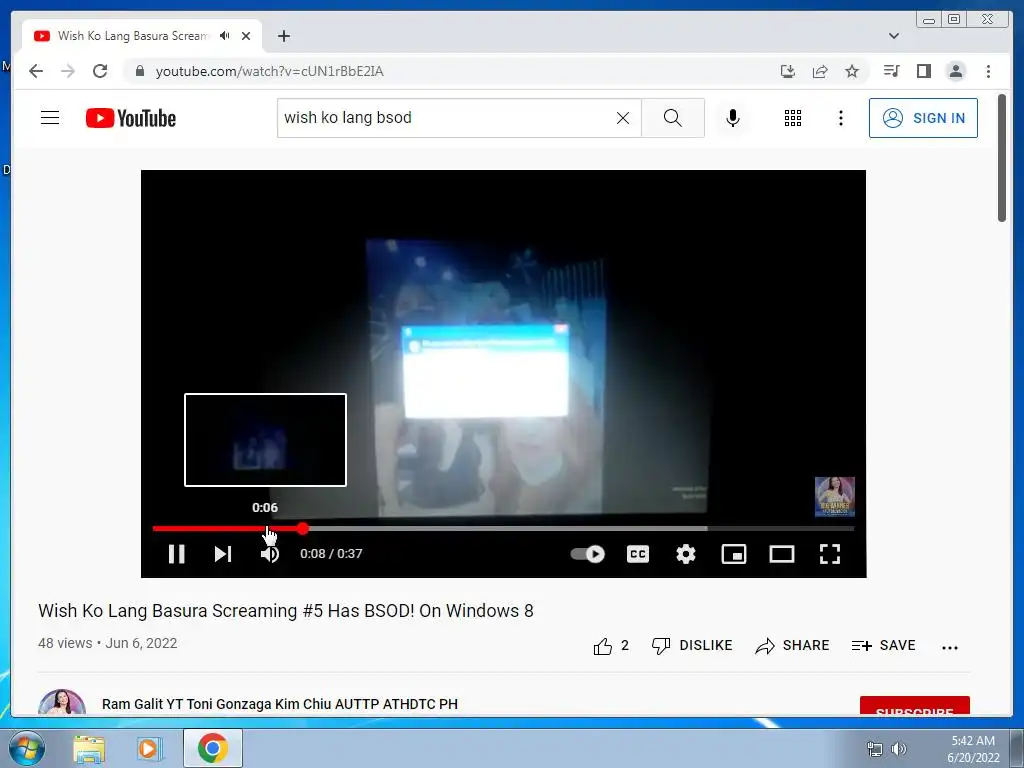Reload the current page
This screenshot has width=1024, height=768.
[100, 71]
